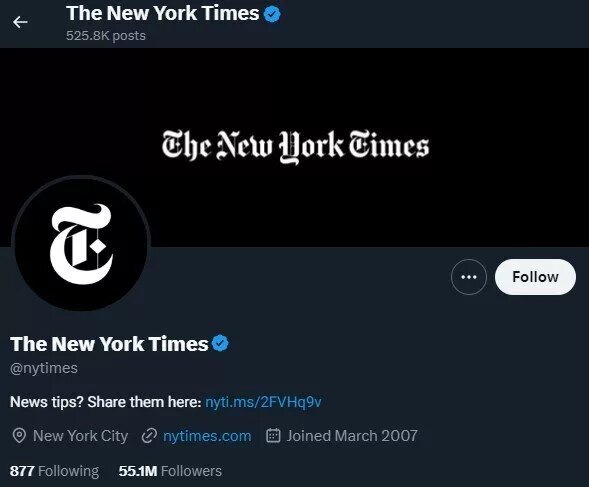The width and height of the screenshot is (589, 487).
Task: Click the chain link icon
Action: pyautogui.click(x=149, y=436)
